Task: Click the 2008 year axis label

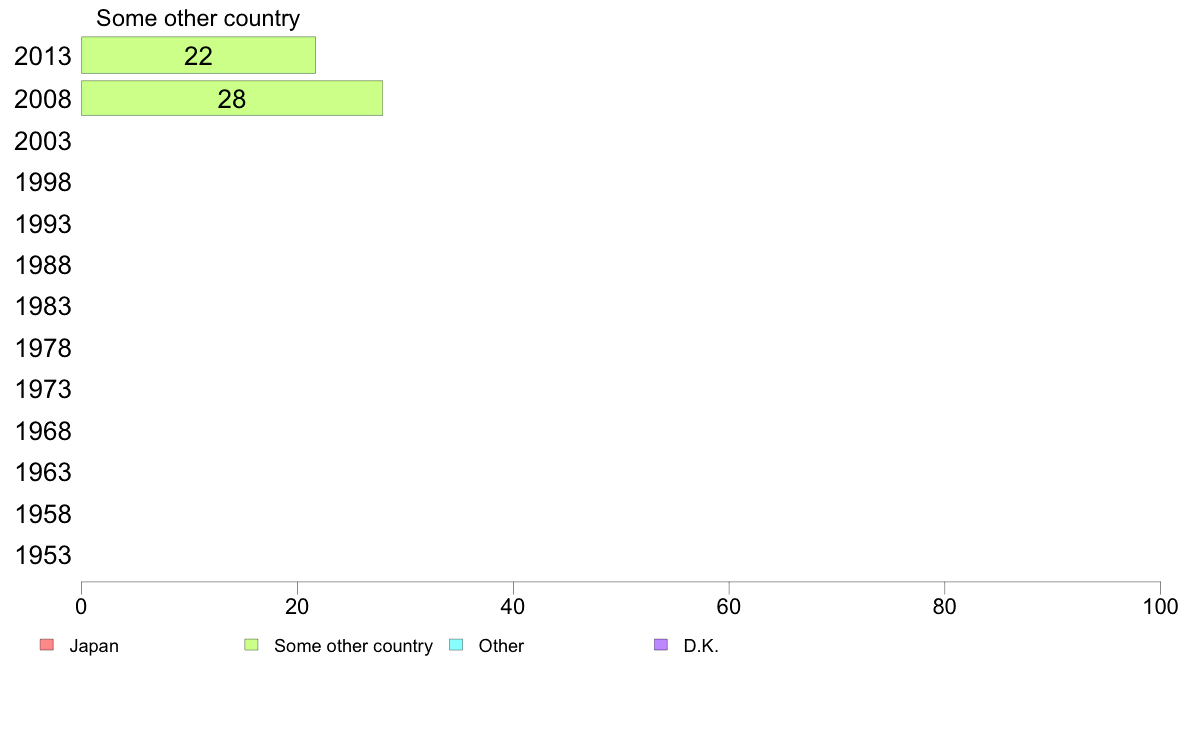Action: click(x=42, y=99)
